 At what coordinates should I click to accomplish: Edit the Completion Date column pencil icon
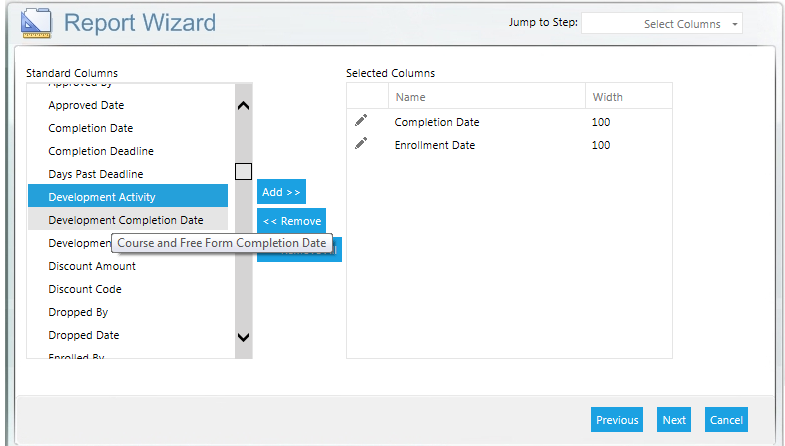click(361, 121)
